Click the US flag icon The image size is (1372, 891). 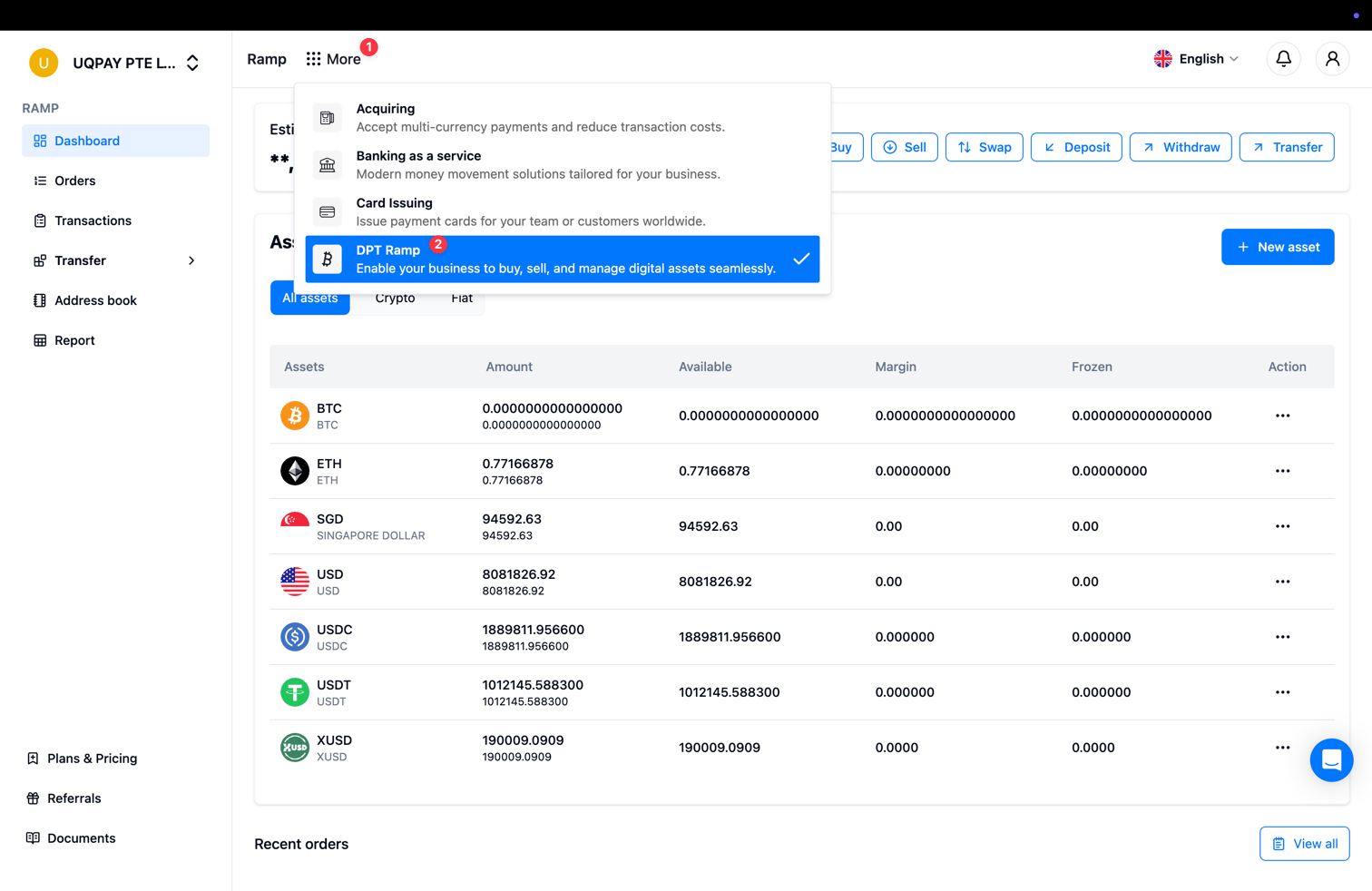click(x=295, y=582)
